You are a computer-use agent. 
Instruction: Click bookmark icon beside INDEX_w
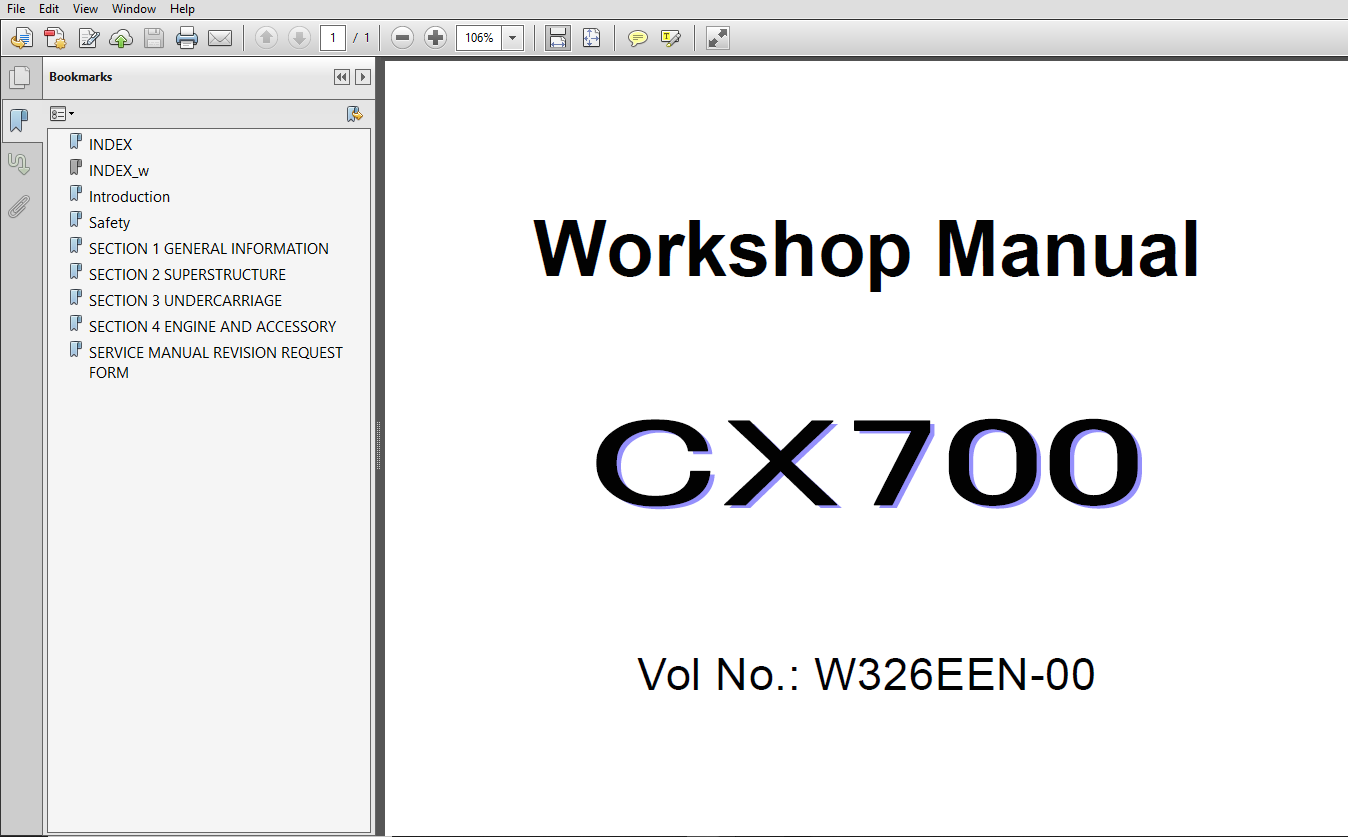75,169
